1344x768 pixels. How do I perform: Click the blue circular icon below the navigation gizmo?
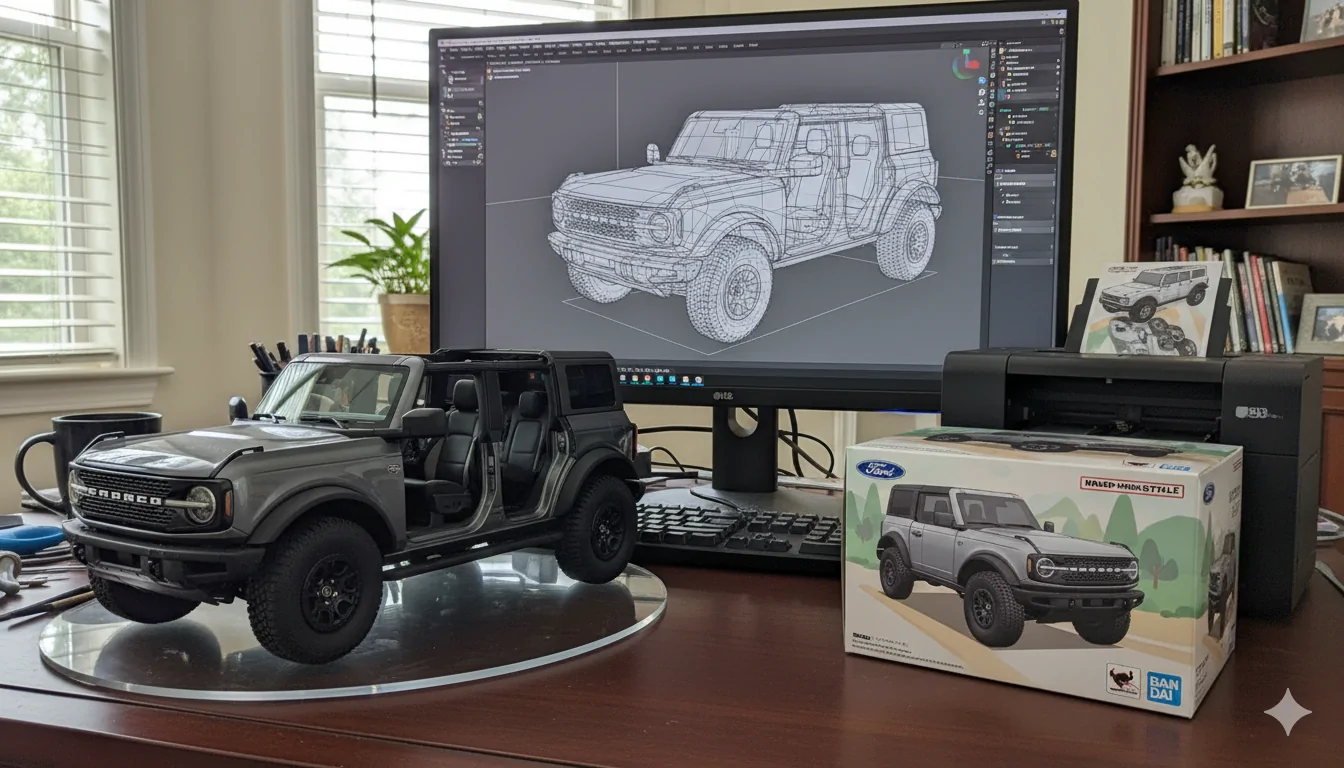click(982, 80)
